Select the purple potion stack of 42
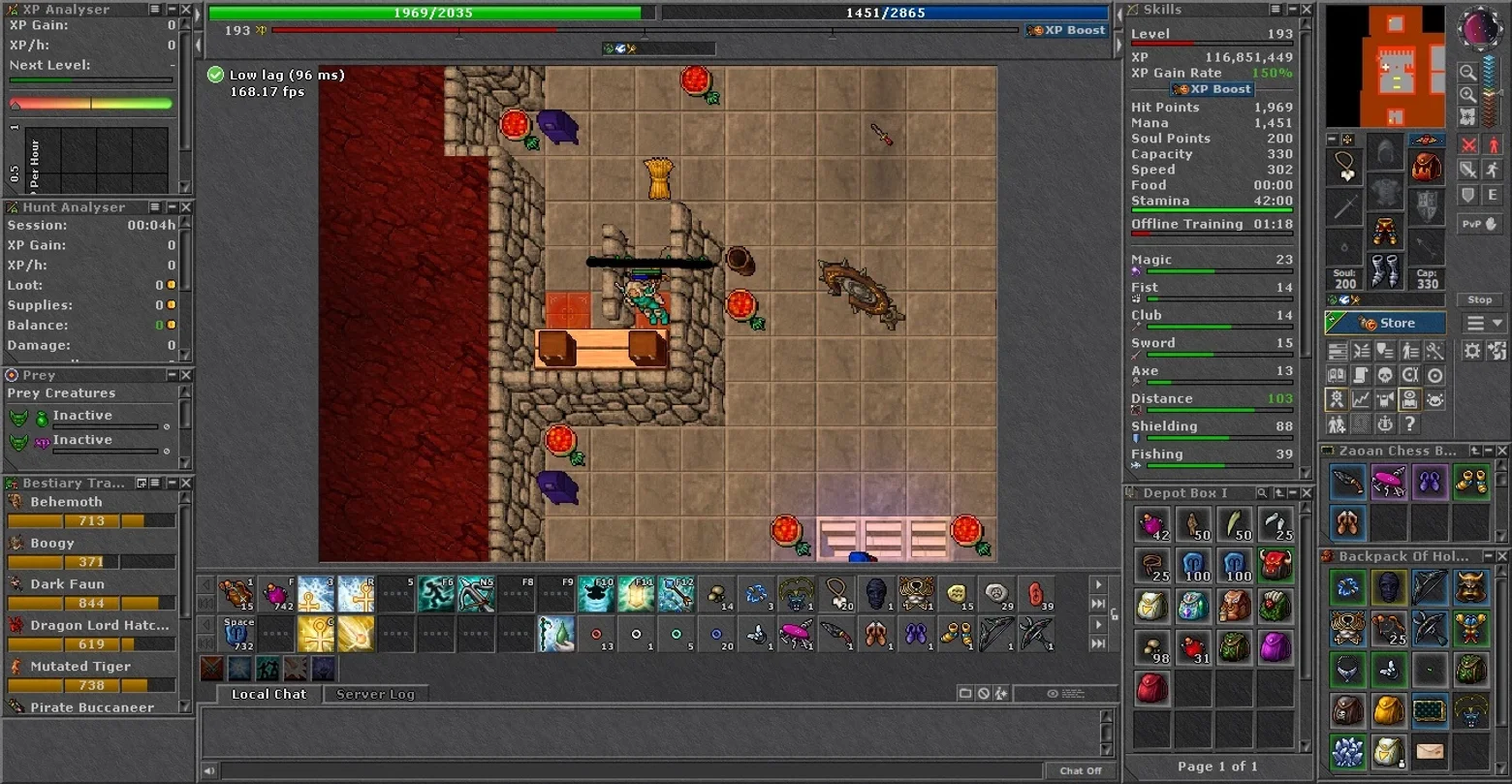Viewport: 1512px width, 784px height. pyautogui.click(x=1152, y=525)
